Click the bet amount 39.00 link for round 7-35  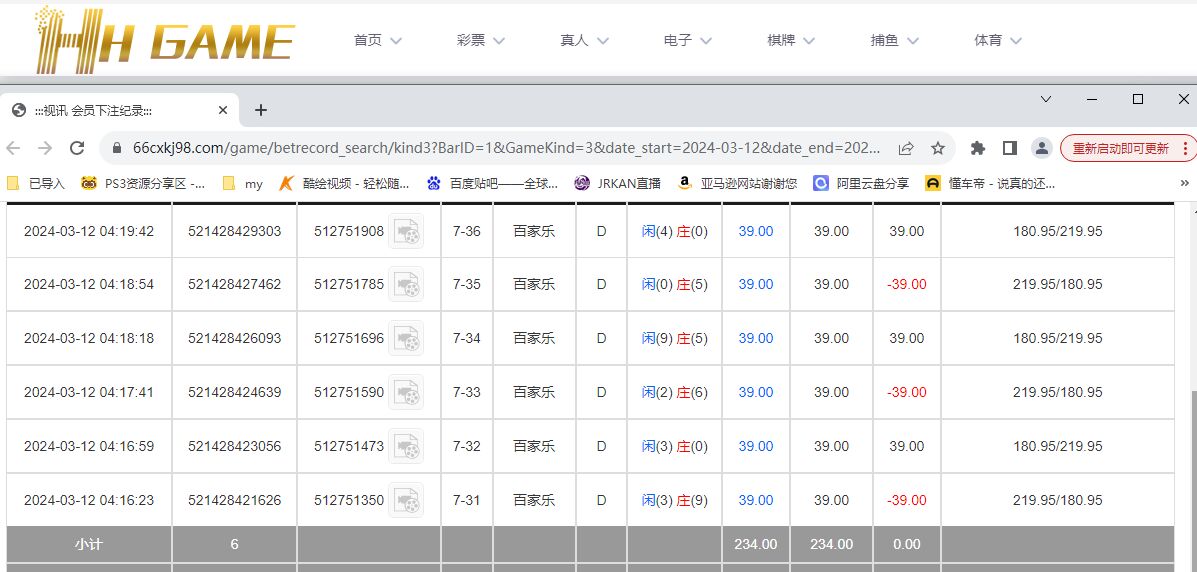(x=756, y=284)
